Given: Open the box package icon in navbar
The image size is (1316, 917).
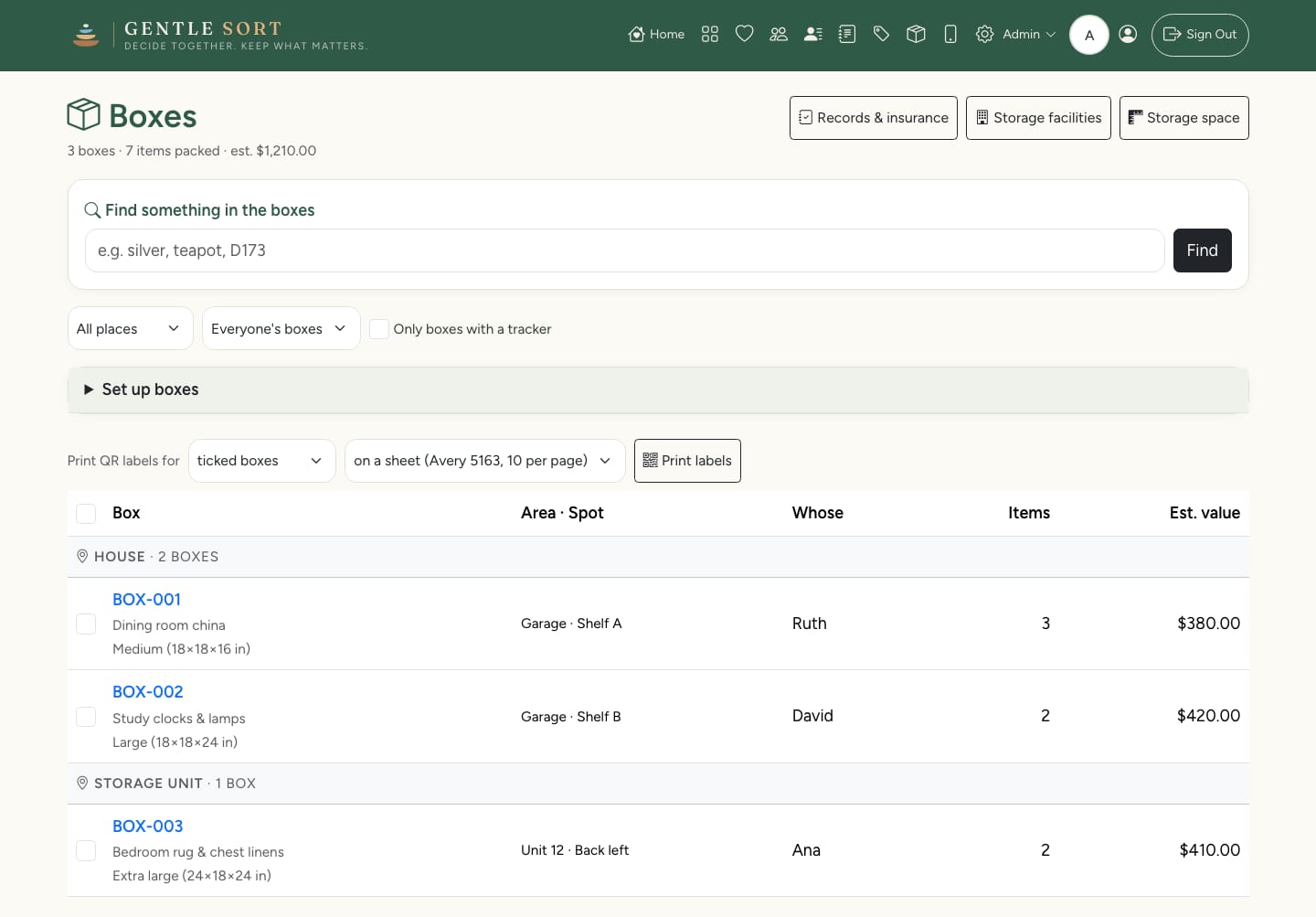Looking at the screenshot, I should (916, 34).
